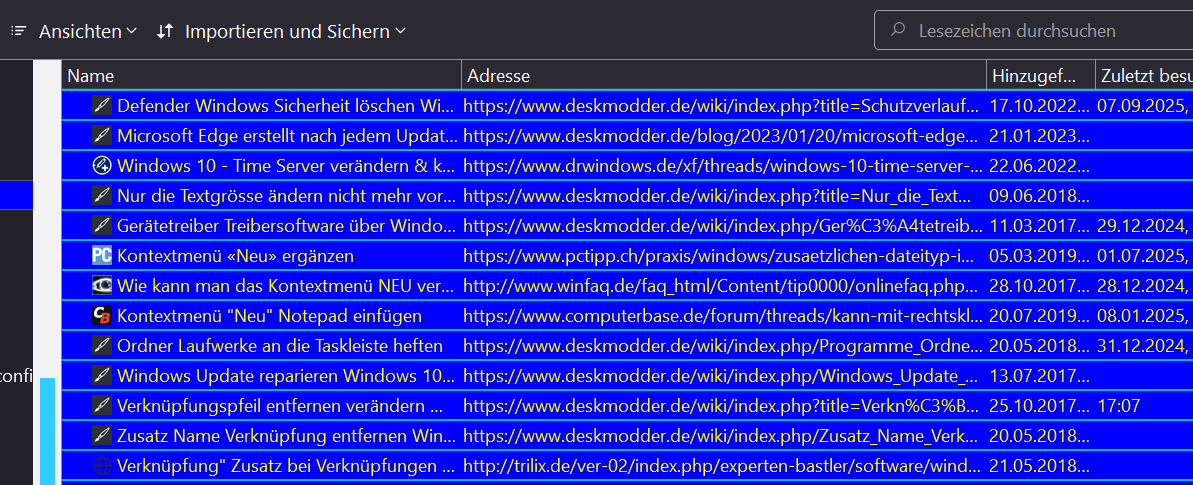Click added date 17.10.2022

[x=1039, y=106]
